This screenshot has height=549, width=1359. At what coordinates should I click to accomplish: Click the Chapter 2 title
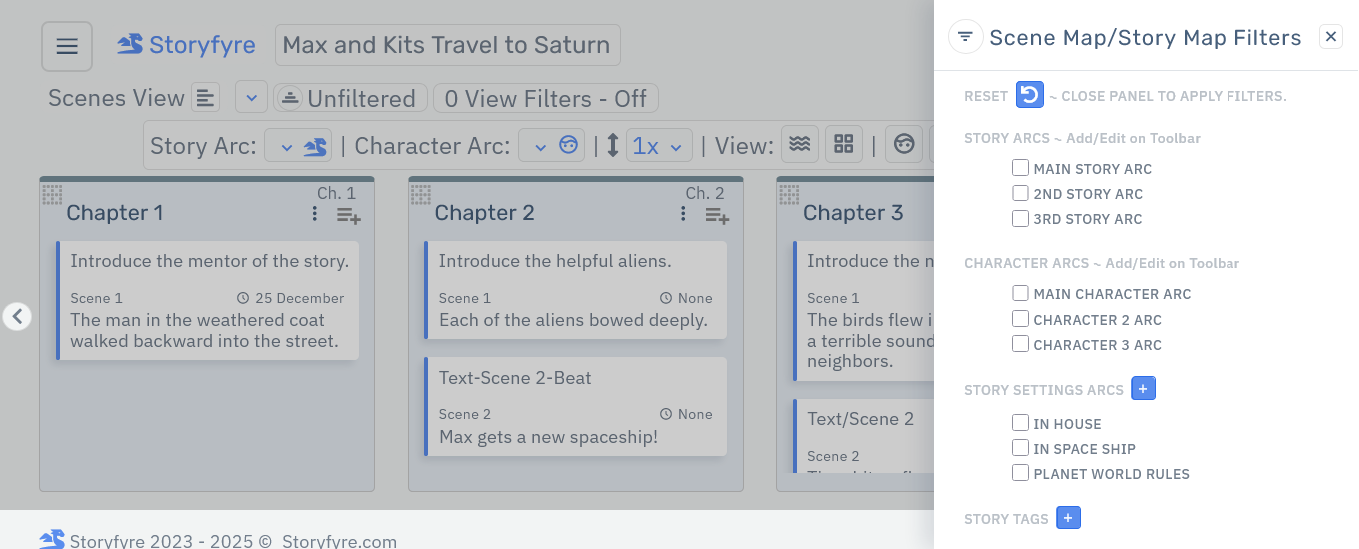coord(484,213)
